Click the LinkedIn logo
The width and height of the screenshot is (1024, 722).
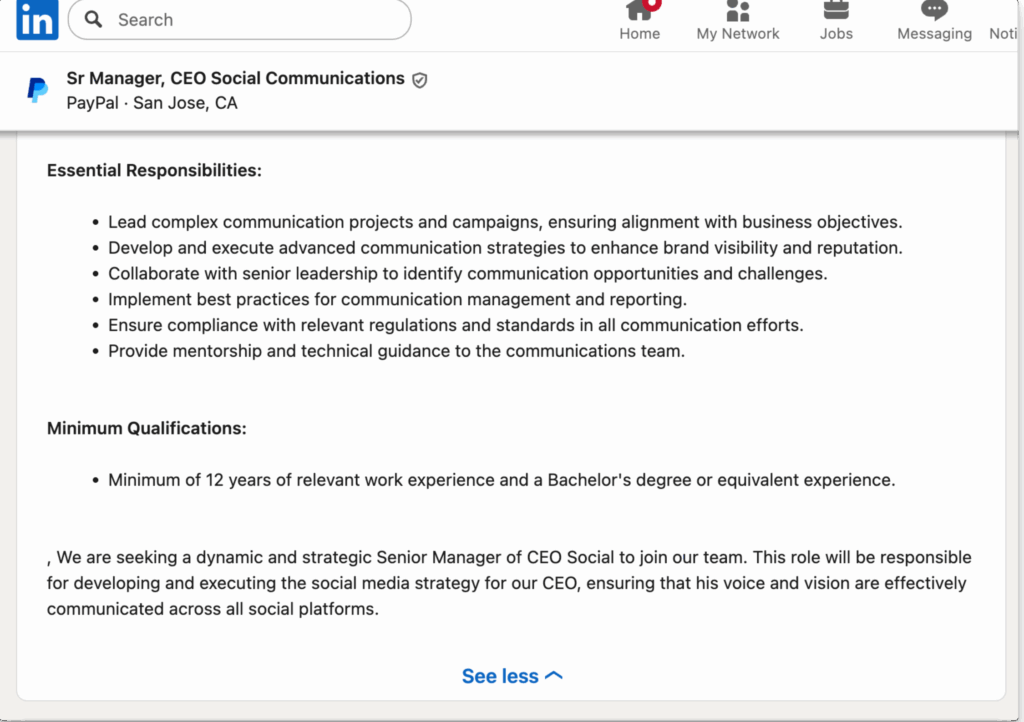pos(37,20)
